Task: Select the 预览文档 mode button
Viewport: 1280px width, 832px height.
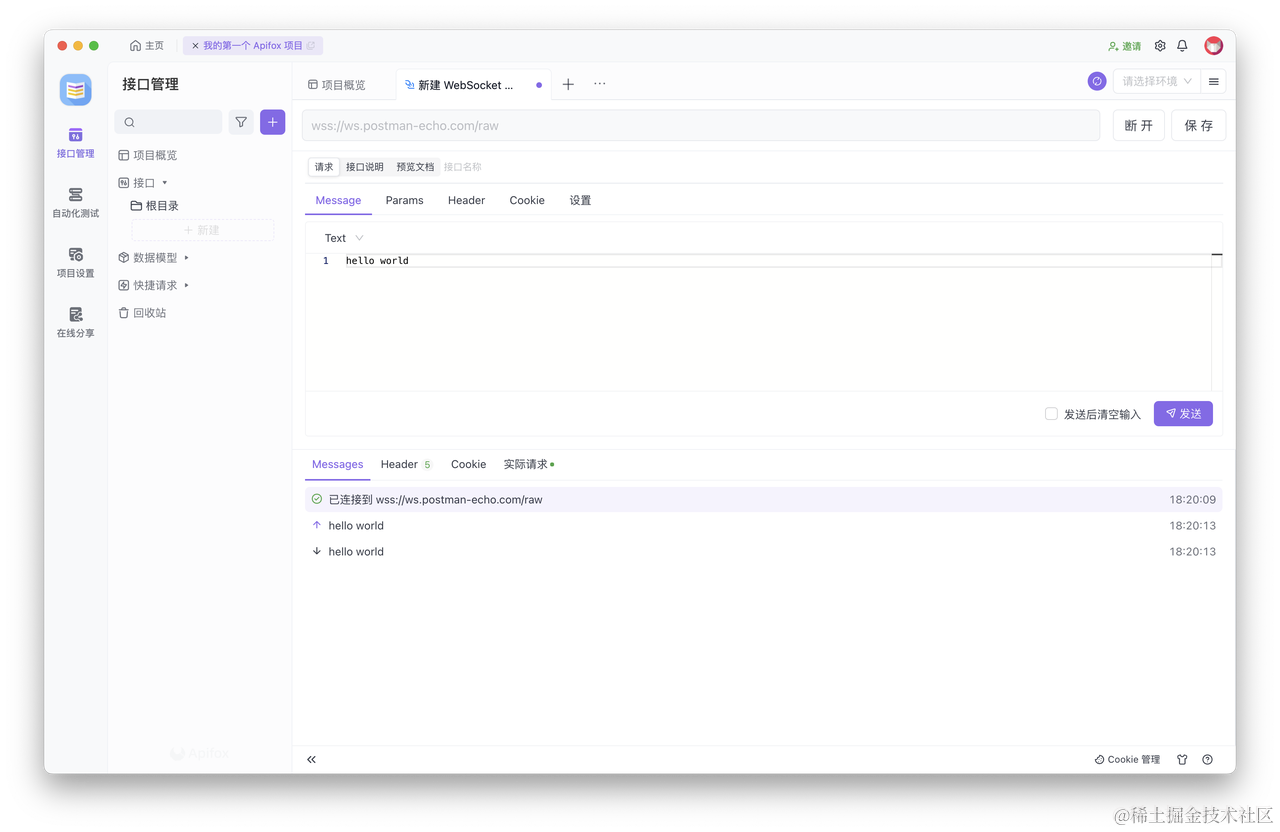Action: [x=415, y=167]
